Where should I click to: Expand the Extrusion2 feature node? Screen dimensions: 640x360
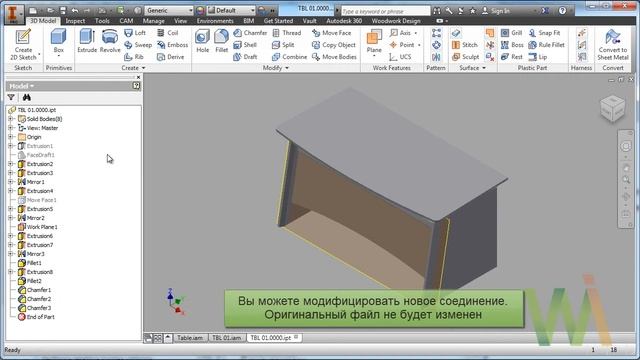click(x=11, y=164)
